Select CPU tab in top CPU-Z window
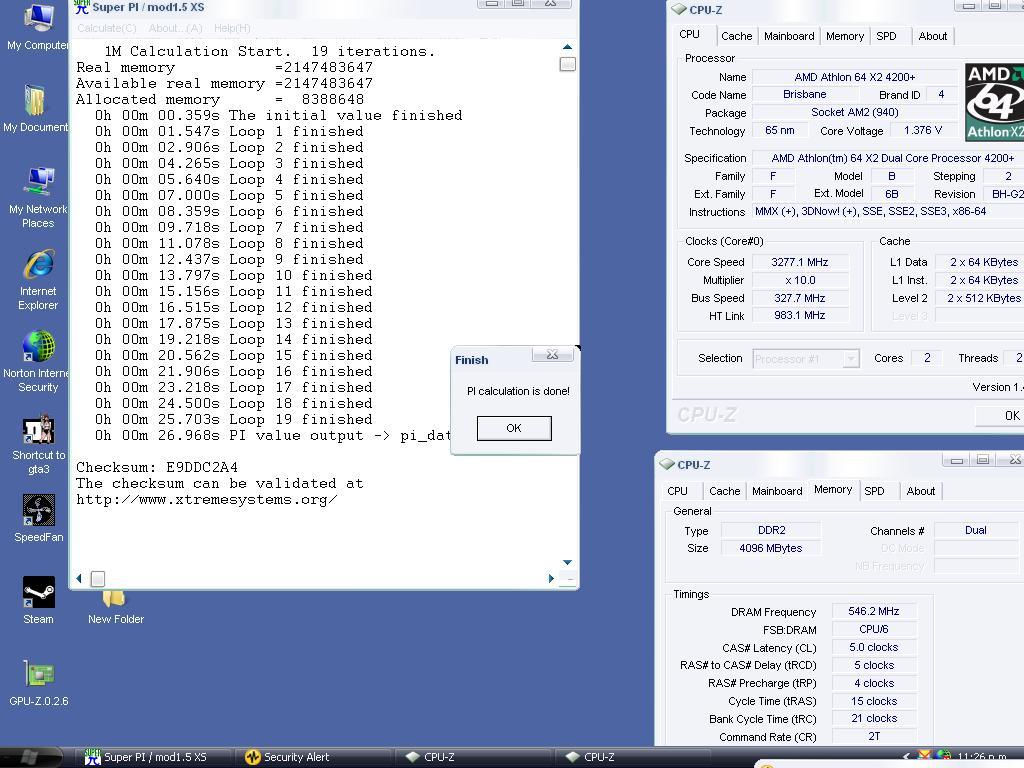The width and height of the screenshot is (1024, 768). (690, 35)
